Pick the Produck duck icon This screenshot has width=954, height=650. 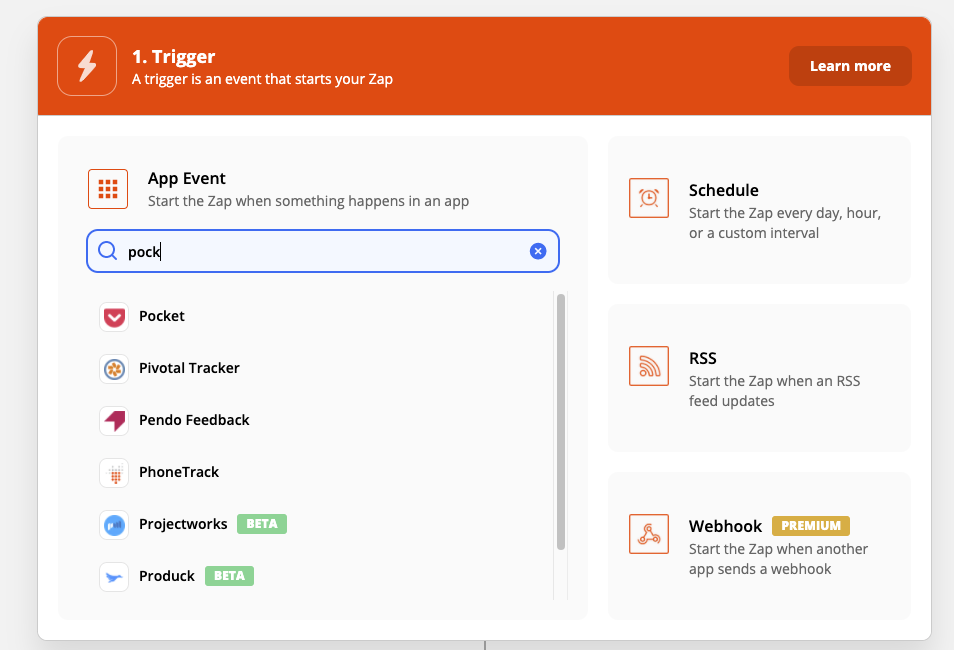point(114,576)
